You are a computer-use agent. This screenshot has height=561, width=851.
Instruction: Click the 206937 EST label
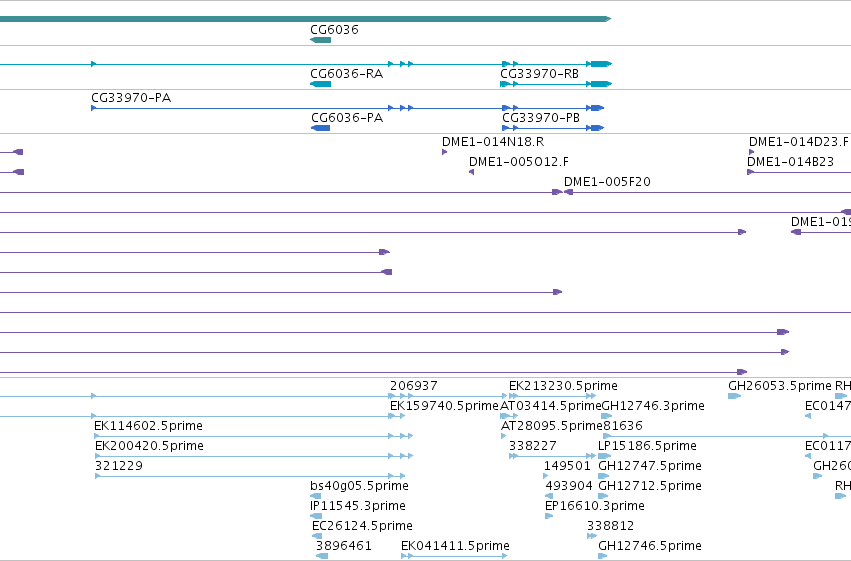pyautogui.click(x=414, y=386)
